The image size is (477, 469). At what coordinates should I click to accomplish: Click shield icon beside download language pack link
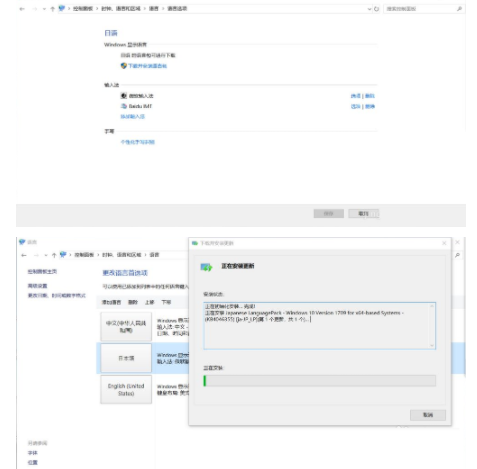[124, 66]
